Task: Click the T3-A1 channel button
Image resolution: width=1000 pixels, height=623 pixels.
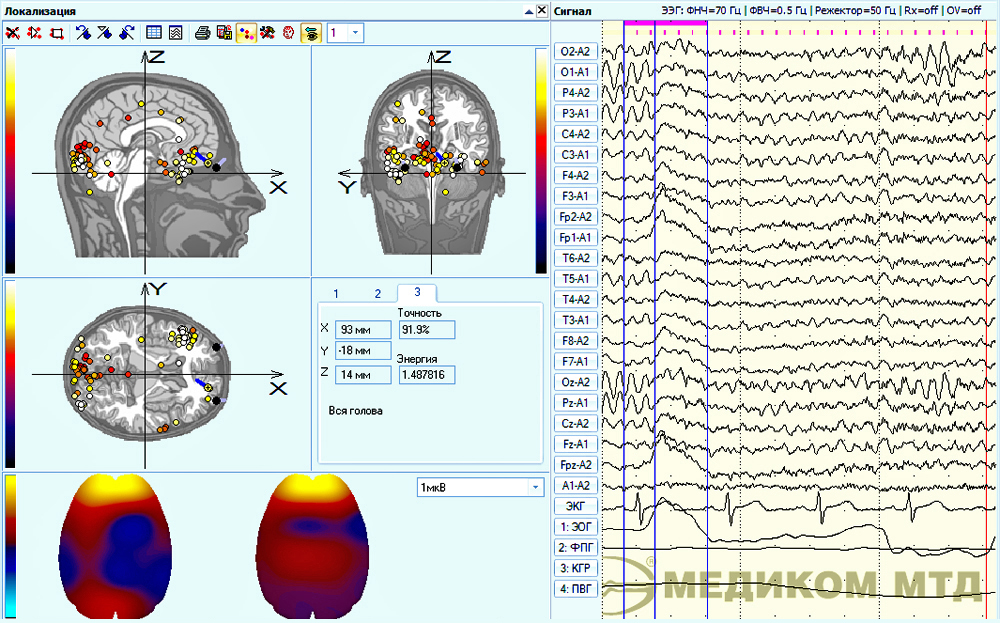Action: pos(576,320)
